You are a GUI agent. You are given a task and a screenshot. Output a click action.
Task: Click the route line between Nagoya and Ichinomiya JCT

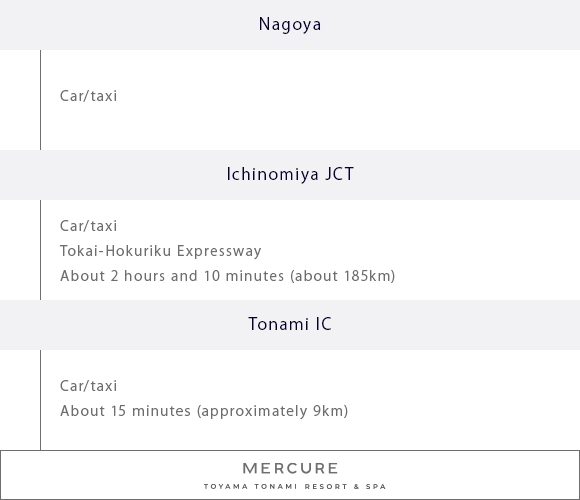coord(40,100)
